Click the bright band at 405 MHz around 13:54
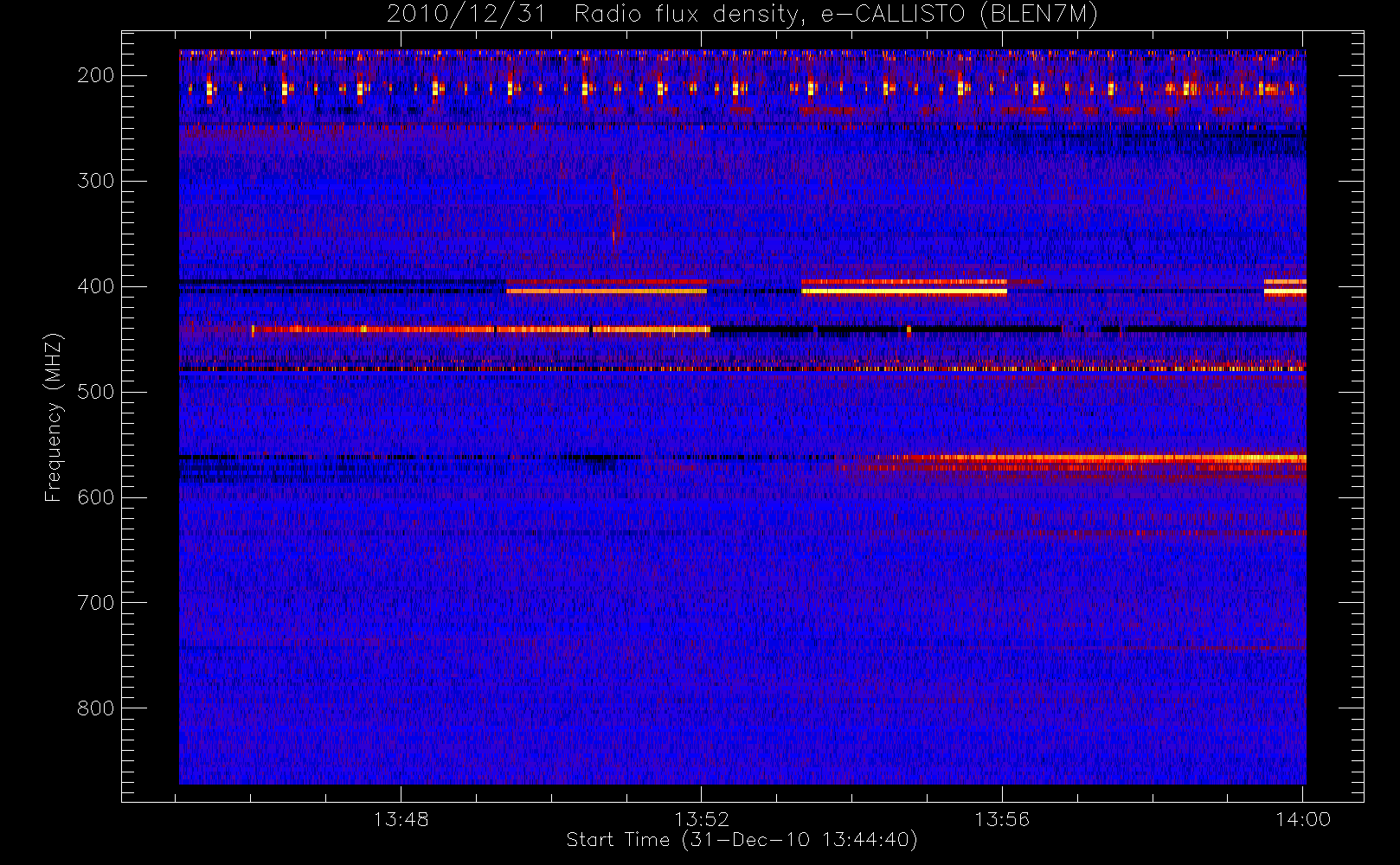1400x865 pixels. pos(904,292)
